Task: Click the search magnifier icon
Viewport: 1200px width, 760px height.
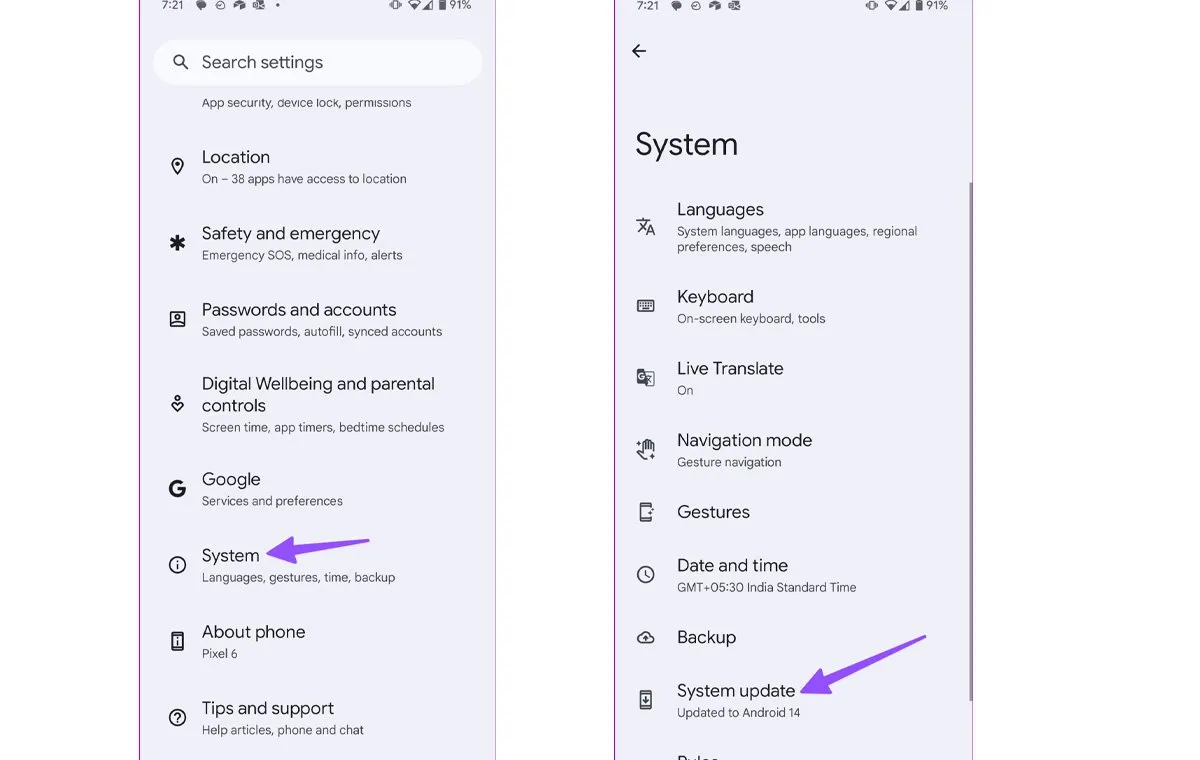Action: coord(181,62)
